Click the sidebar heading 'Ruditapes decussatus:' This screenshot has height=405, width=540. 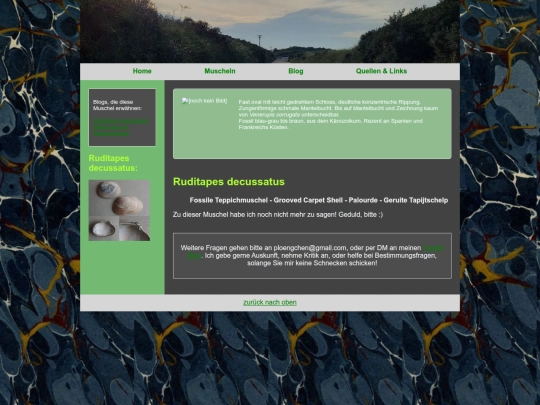click(x=113, y=163)
